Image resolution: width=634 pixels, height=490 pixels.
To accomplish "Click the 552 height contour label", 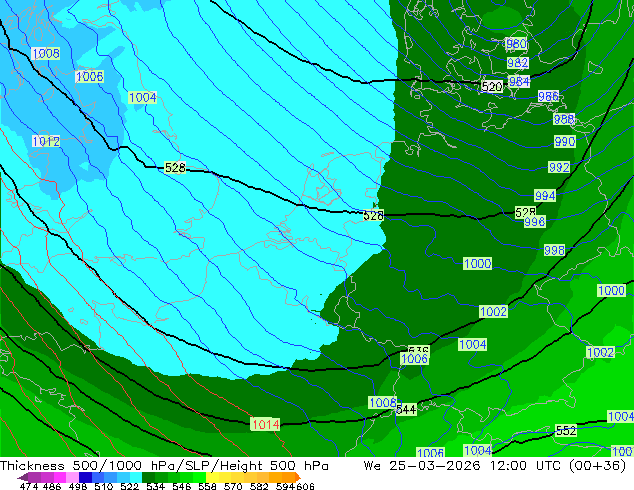I will (566, 431).
